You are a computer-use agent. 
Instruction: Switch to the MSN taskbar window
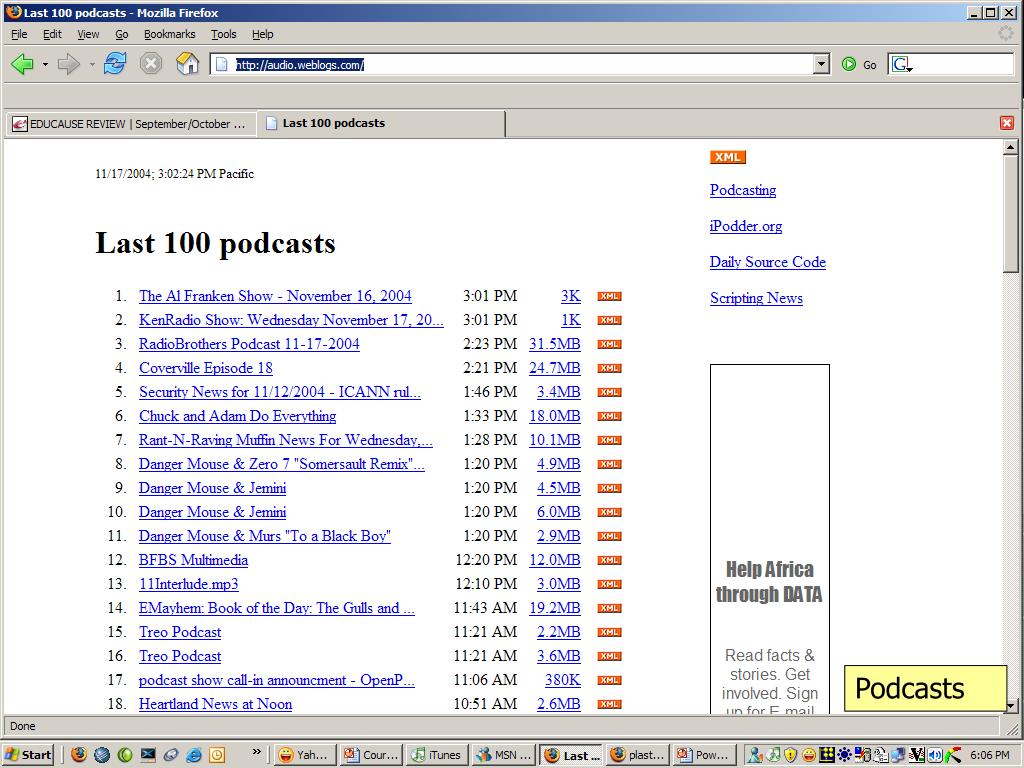505,755
